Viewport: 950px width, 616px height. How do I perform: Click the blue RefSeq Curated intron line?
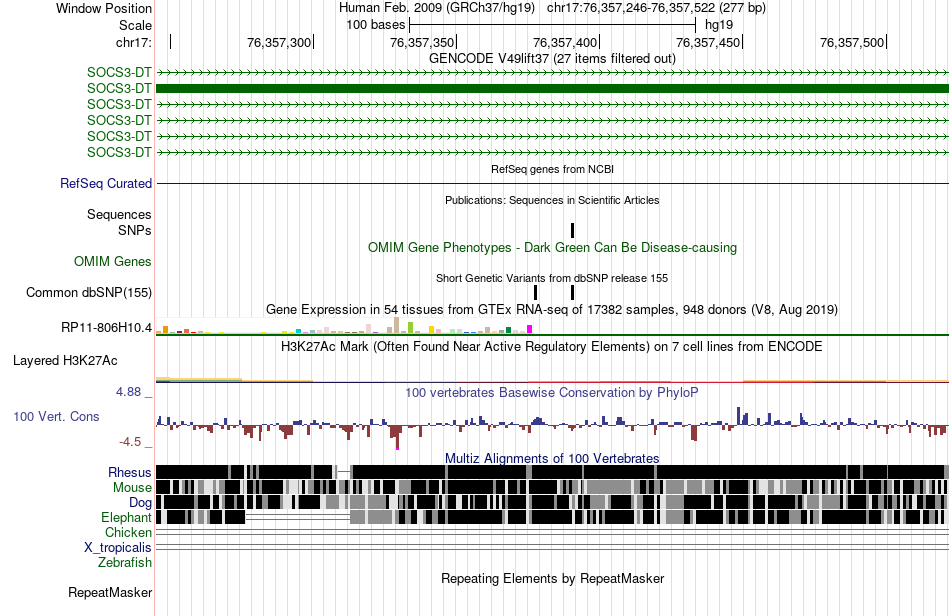click(x=552, y=183)
